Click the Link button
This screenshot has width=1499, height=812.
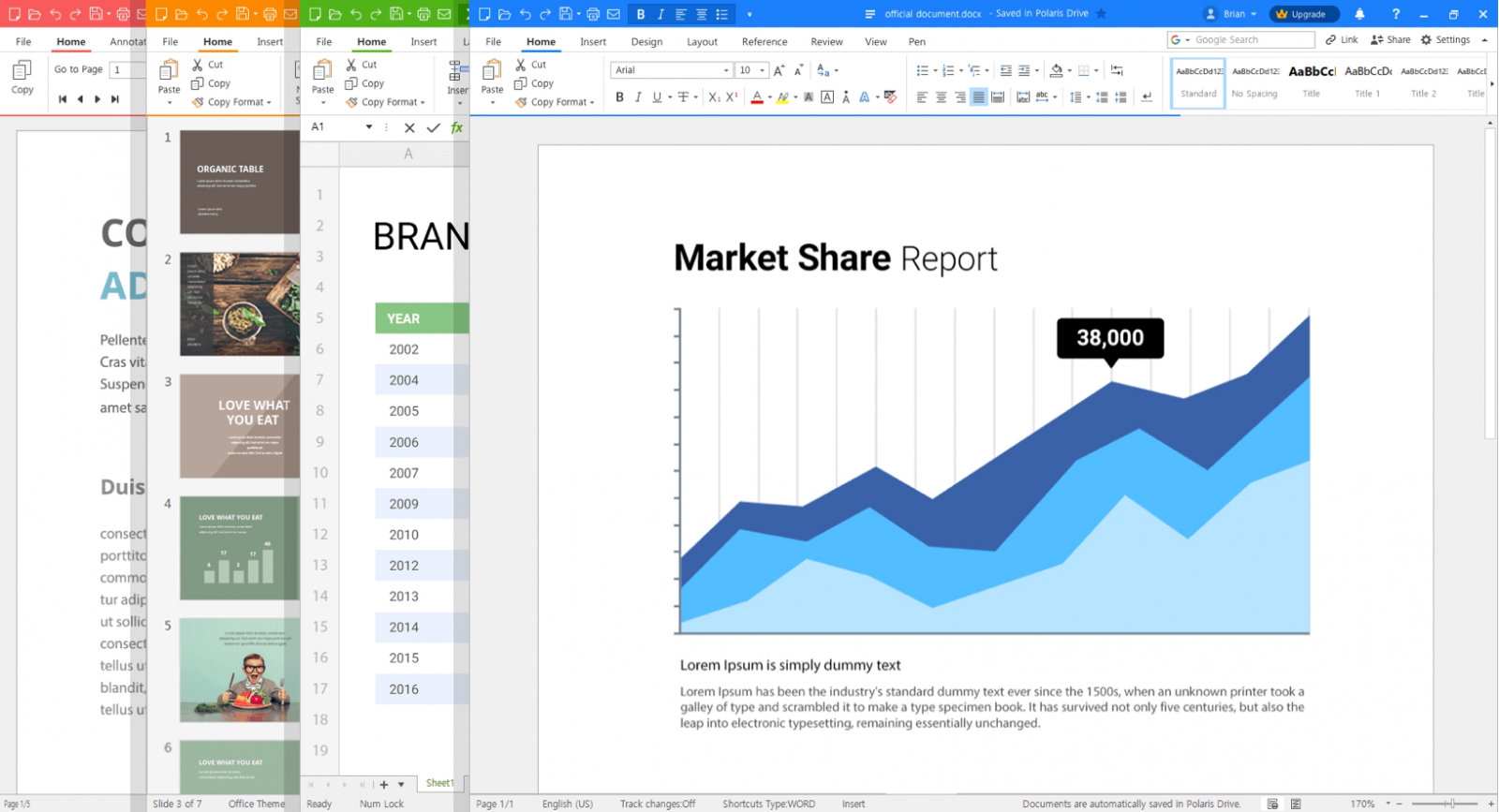pos(1342,39)
